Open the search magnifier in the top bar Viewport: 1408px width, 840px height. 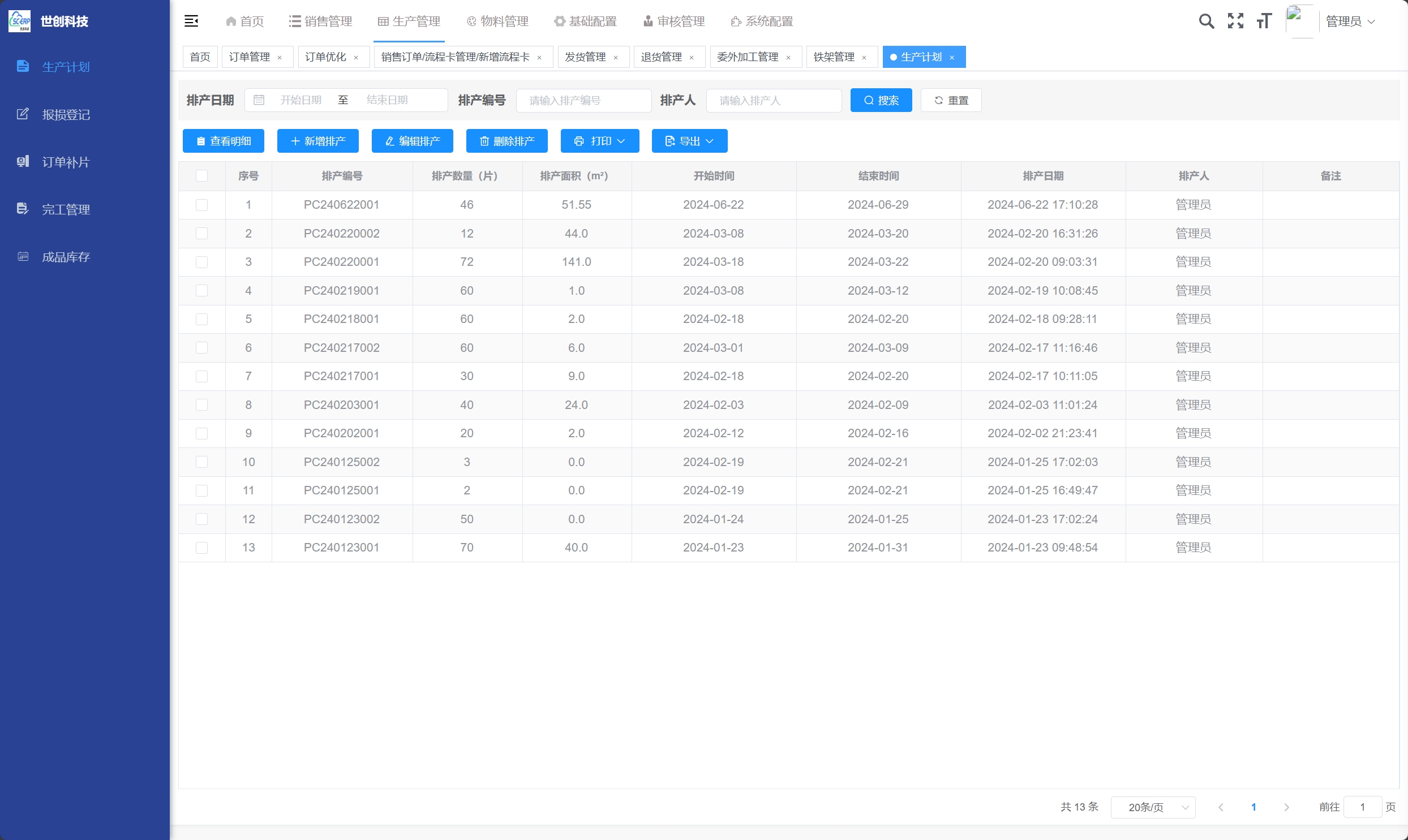(x=1206, y=21)
